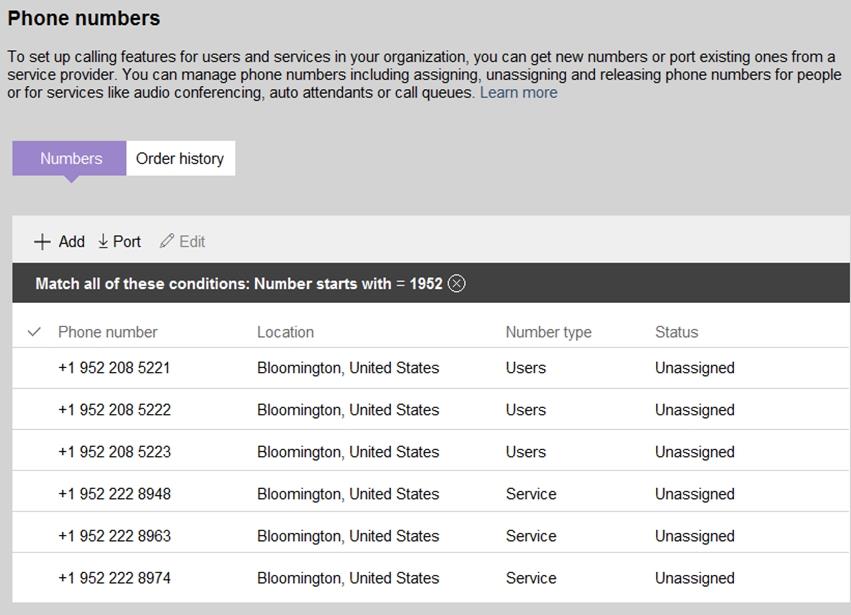Sort by the Location column header
Viewport: 851px width, 615px height.
[x=285, y=332]
